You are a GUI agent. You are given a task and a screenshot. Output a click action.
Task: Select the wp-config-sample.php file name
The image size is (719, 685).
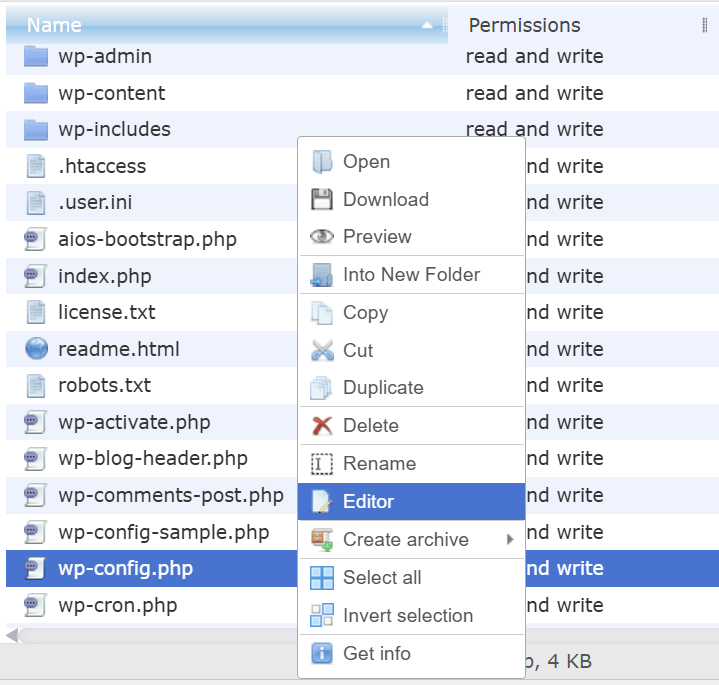[164, 532]
